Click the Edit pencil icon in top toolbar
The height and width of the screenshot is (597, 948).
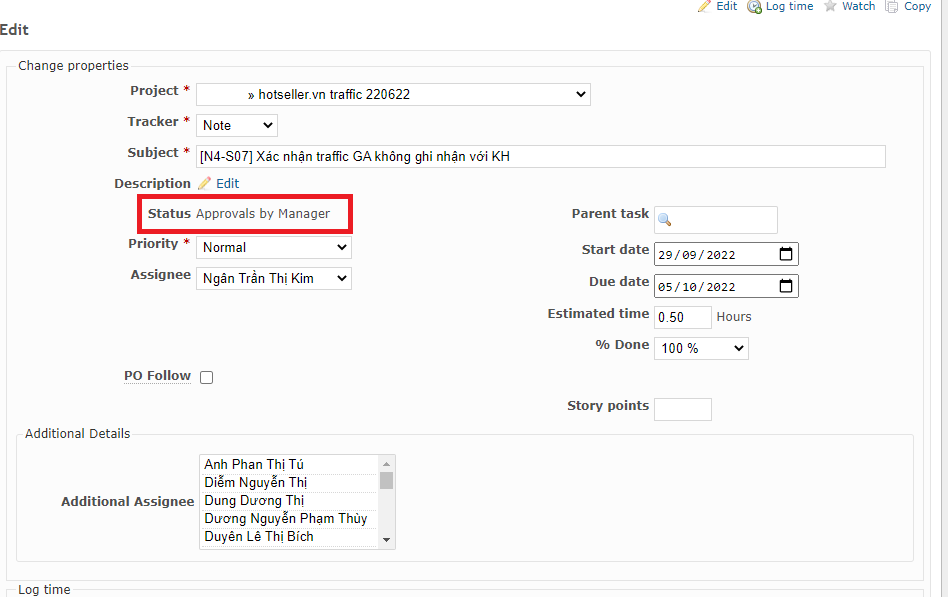(x=705, y=6)
